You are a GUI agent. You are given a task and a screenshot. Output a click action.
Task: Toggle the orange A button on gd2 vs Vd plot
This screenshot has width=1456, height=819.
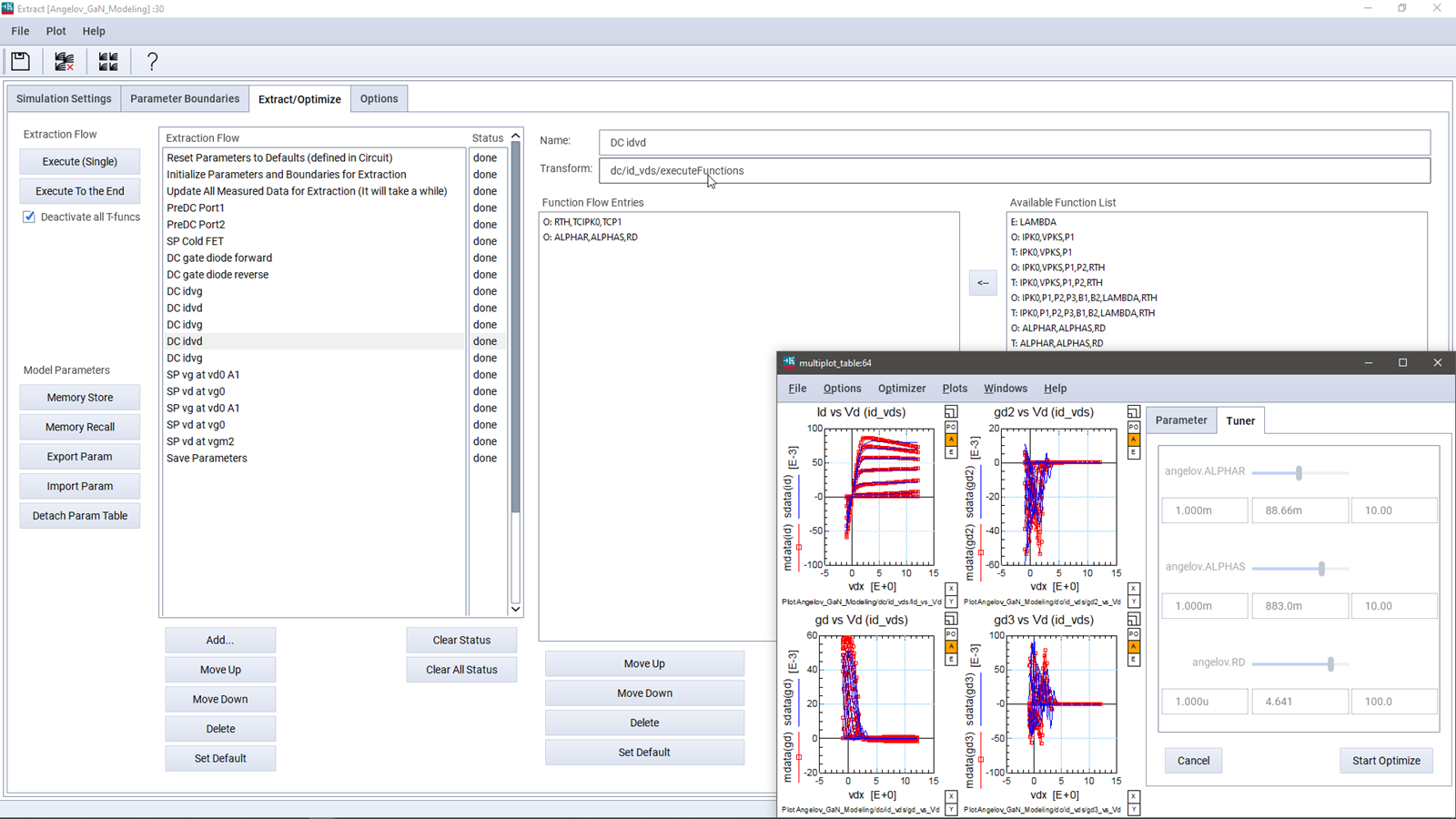(x=1134, y=440)
